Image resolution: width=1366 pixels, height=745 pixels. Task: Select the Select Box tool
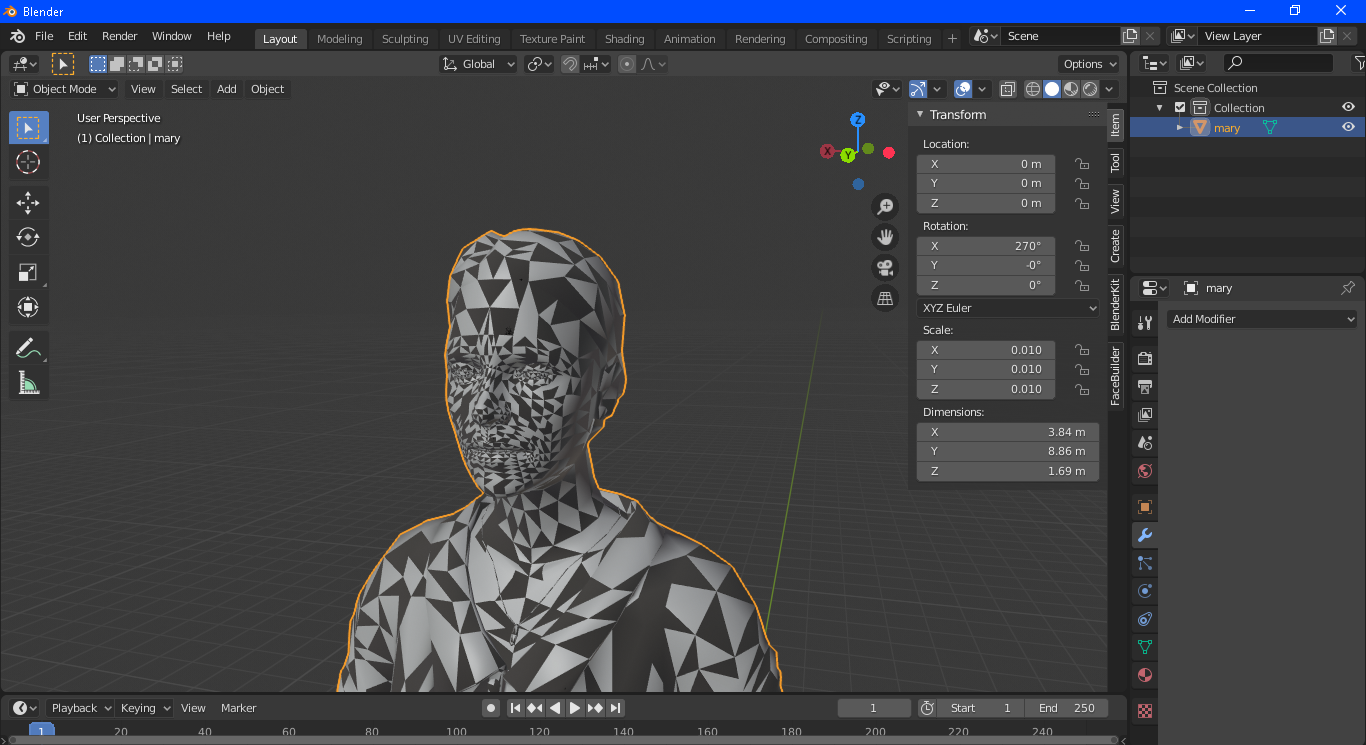(28, 128)
